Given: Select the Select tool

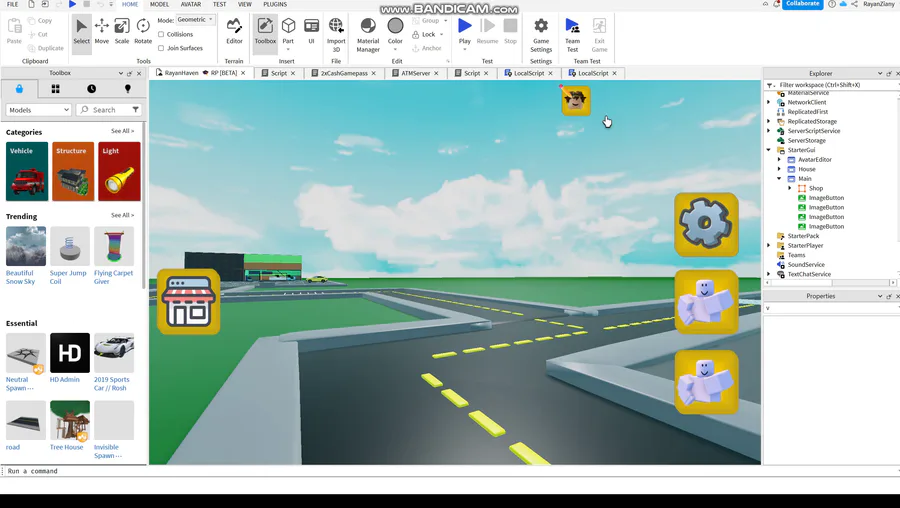Looking at the screenshot, I should pos(82,32).
